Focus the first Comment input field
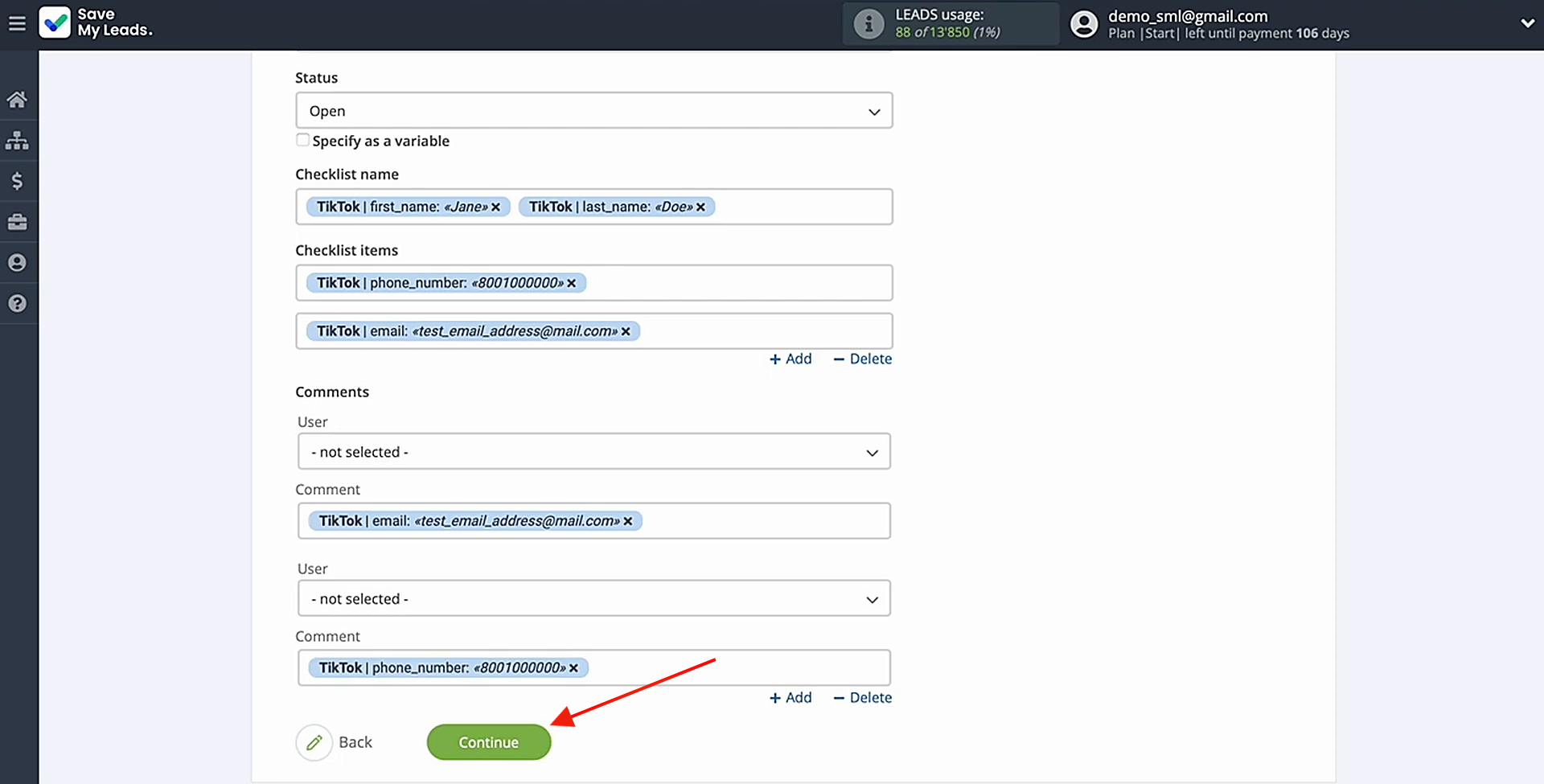 click(594, 521)
